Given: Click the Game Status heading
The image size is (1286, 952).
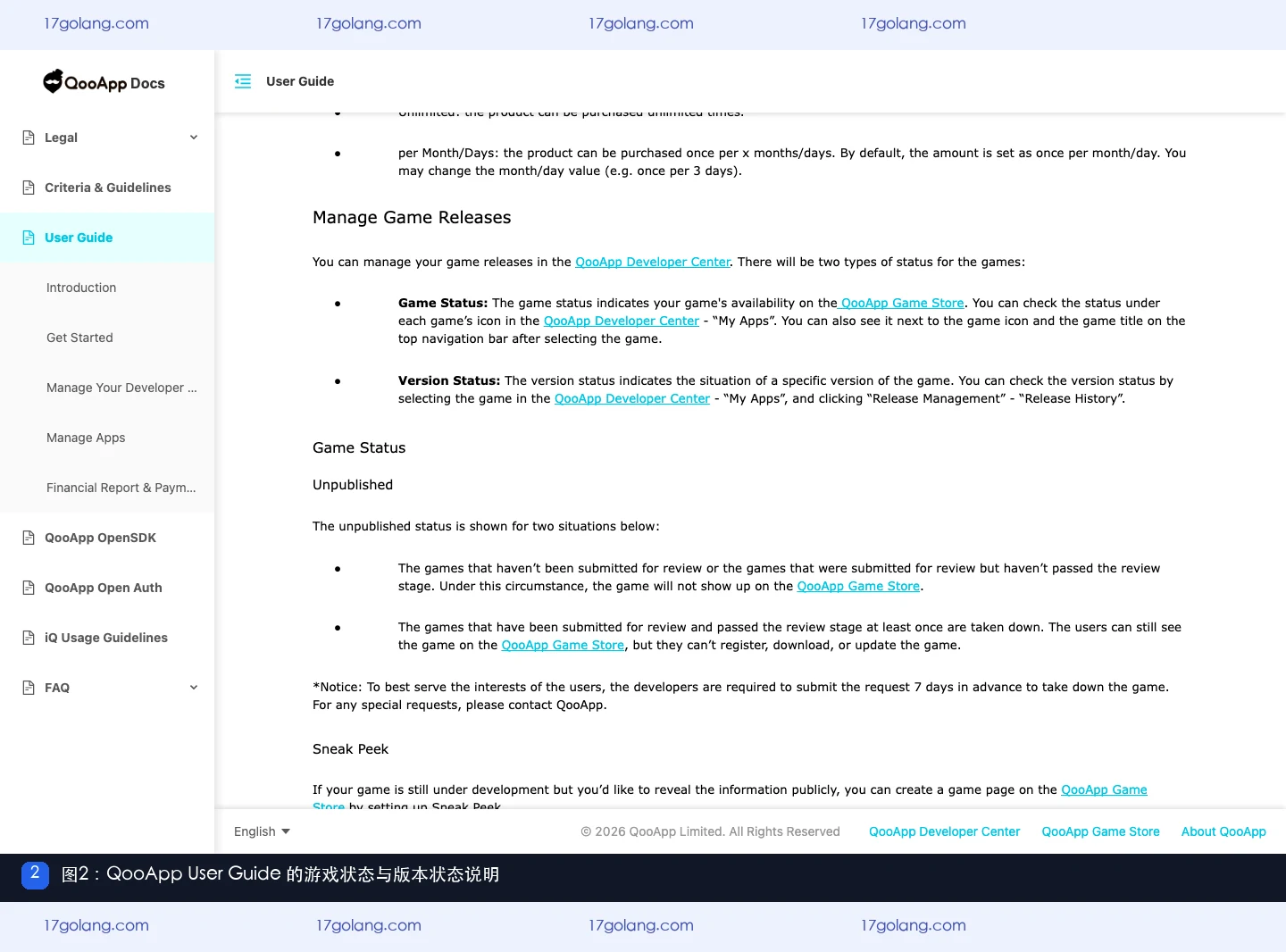Looking at the screenshot, I should click(359, 447).
